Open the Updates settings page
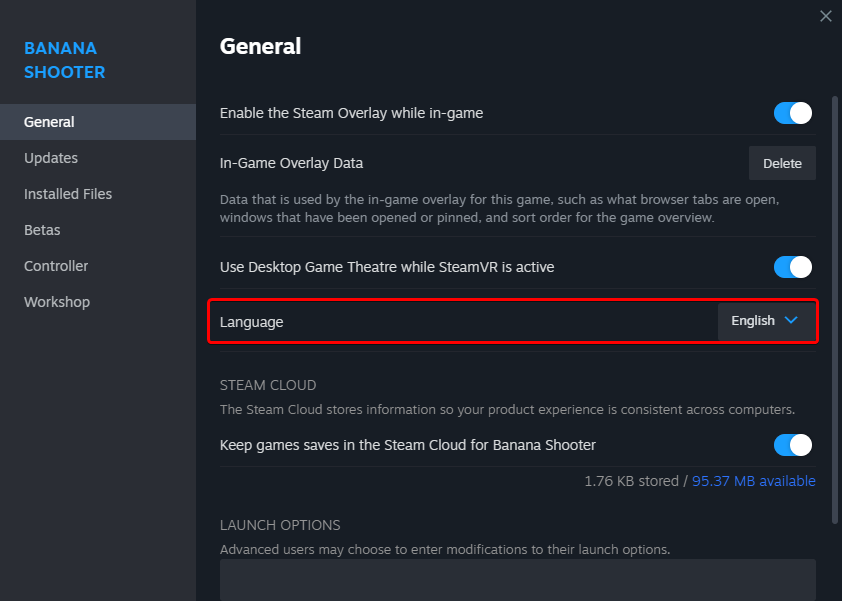Image resolution: width=842 pixels, height=601 pixels. (51, 158)
